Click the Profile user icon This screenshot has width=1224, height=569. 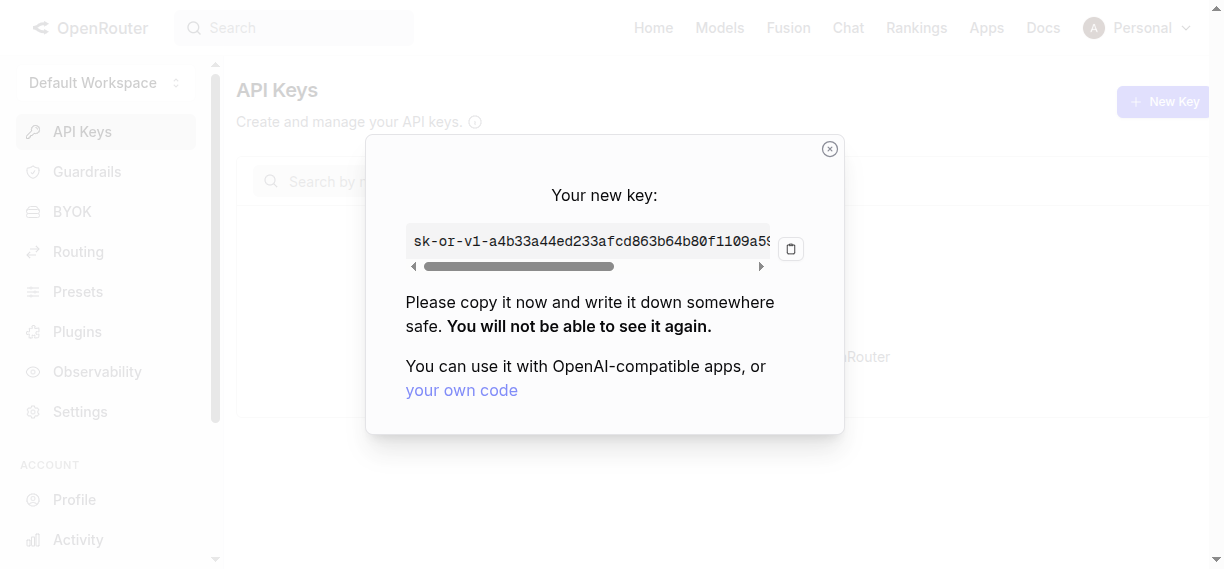tap(33, 500)
